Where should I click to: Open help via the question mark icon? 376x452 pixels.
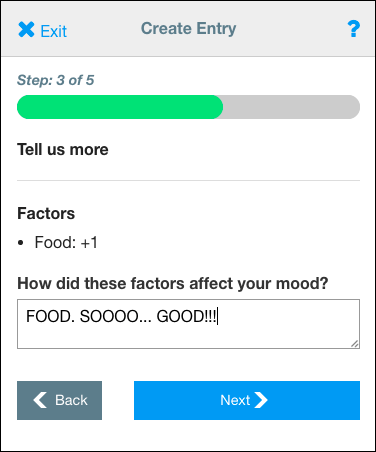(x=353, y=29)
